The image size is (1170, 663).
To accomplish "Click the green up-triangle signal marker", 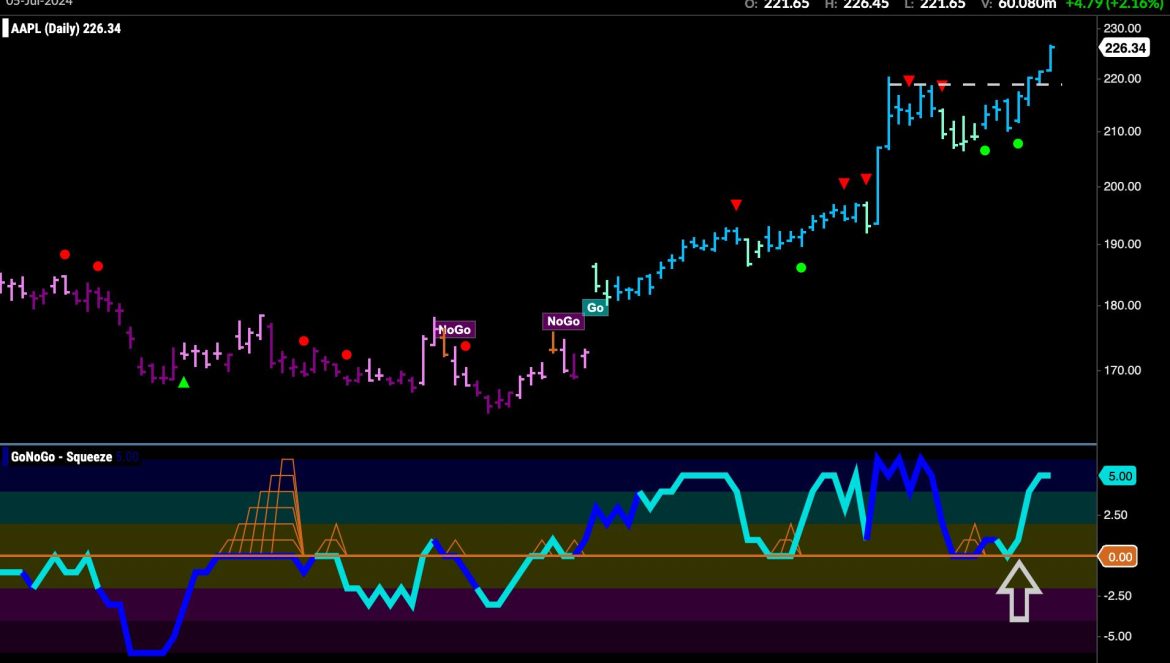I will click(184, 383).
